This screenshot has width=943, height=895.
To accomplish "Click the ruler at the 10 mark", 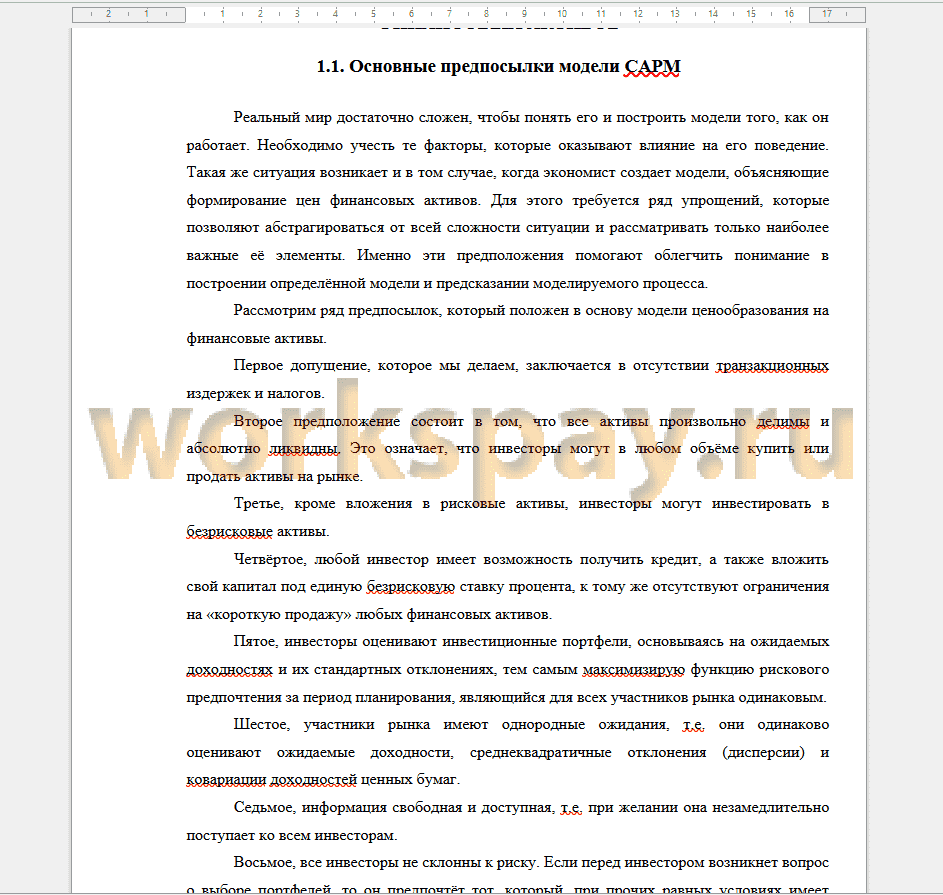I will click(x=562, y=13).
